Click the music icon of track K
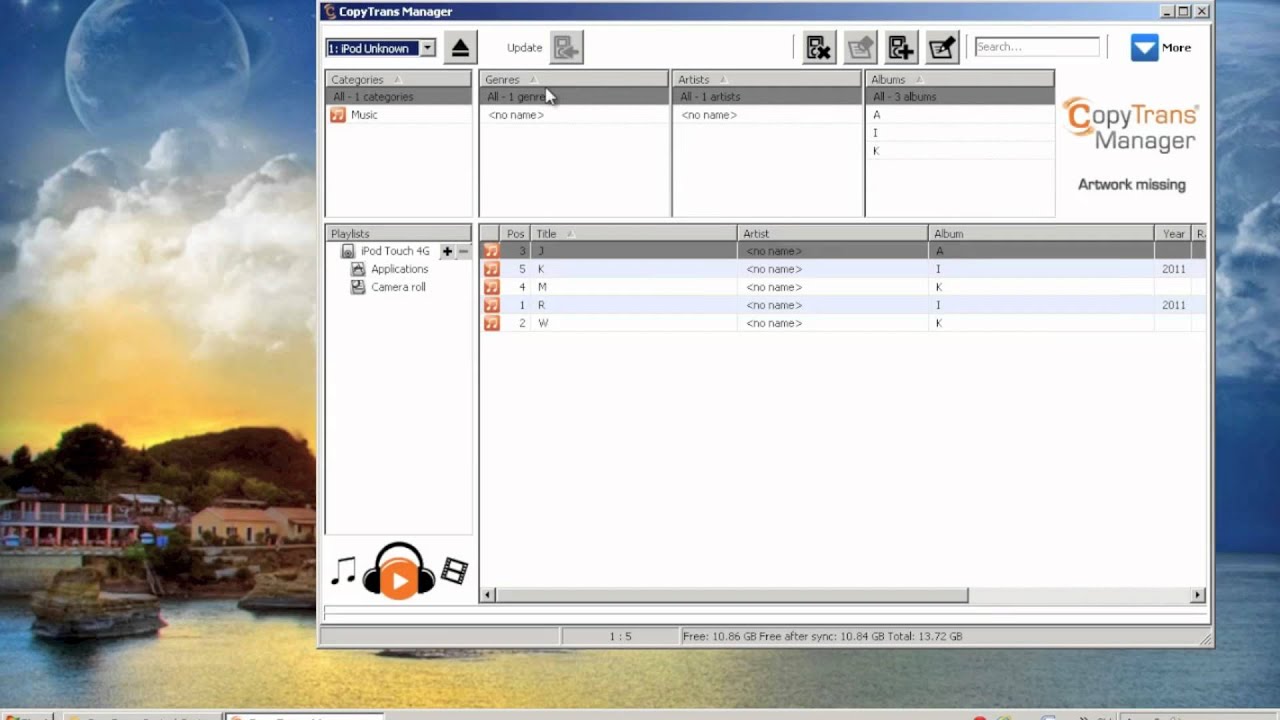This screenshot has height=720, width=1280. [x=491, y=269]
